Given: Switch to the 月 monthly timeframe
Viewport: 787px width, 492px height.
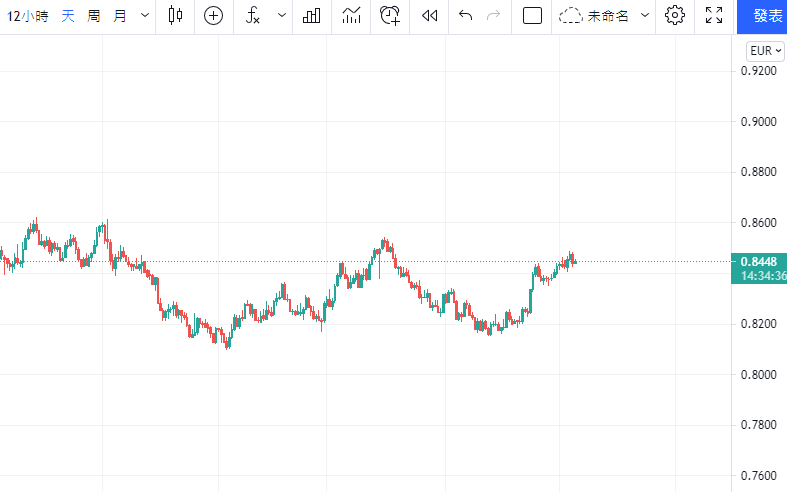Looking at the screenshot, I should [x=120, y=16].
